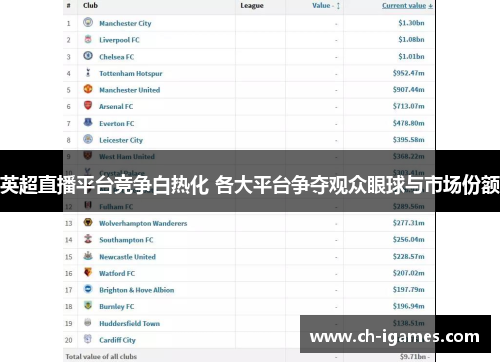The width and height of the screenshot is (500, 362).
Task: Click the $1.01bn current value
Action: (x=411, y=56)
